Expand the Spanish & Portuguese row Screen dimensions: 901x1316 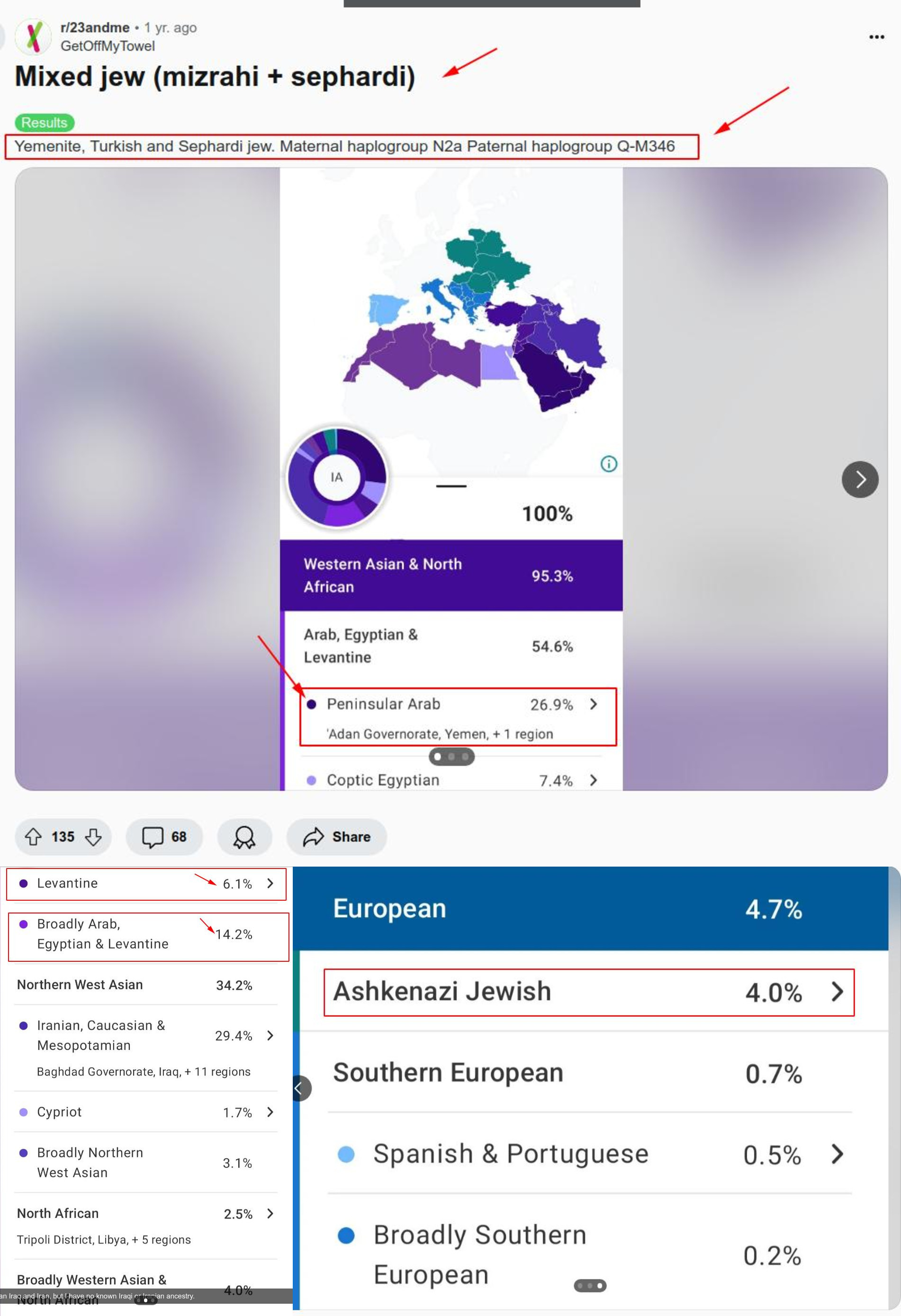(x=837, y=1154)
